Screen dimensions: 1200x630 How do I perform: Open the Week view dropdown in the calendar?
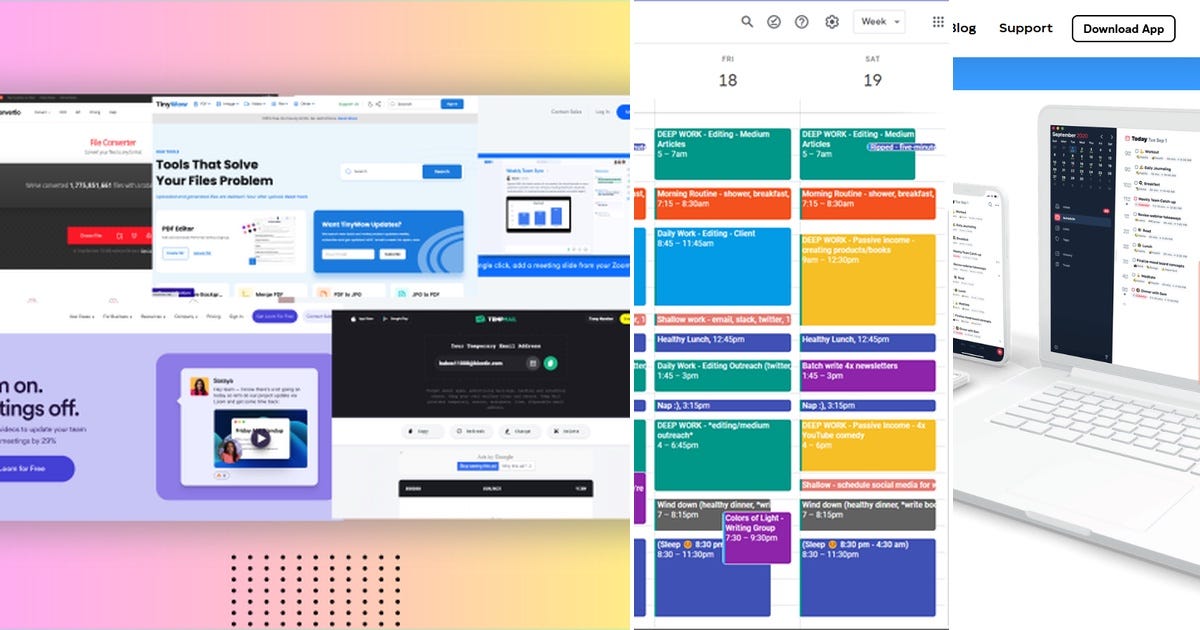pyautogui.click(x=878, y=21)
